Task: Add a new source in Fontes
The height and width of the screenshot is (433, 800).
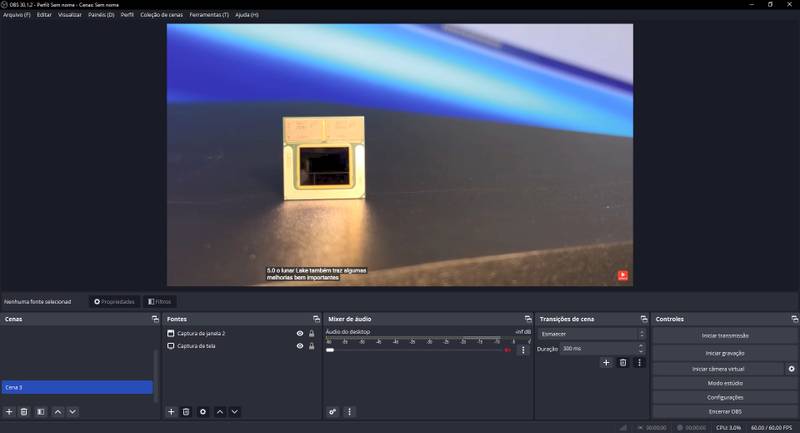Action: (171, 412)
